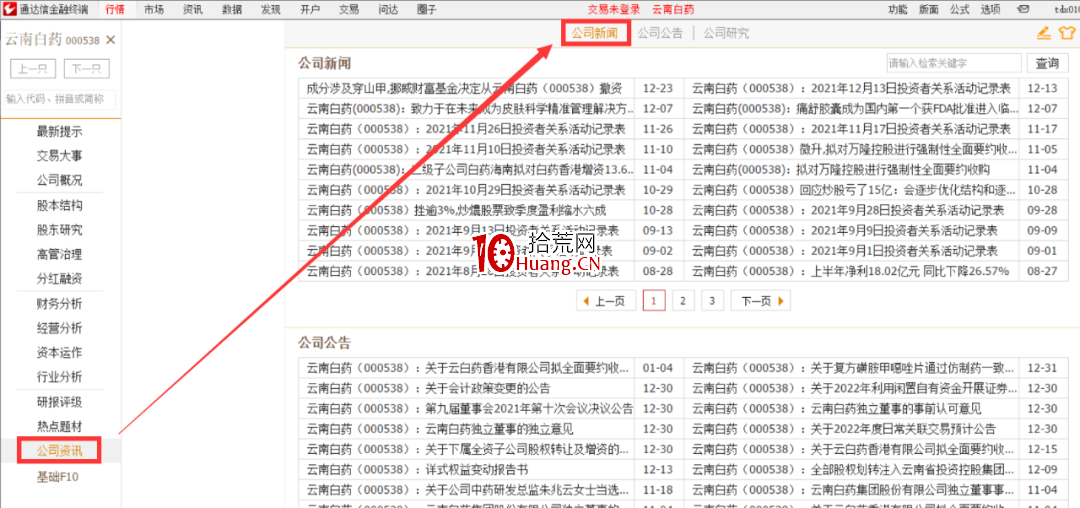Select 交易大事 in the sidebar
Image resolution: width=1080 pixels, height=508 pixels.
tap(59, 156)
